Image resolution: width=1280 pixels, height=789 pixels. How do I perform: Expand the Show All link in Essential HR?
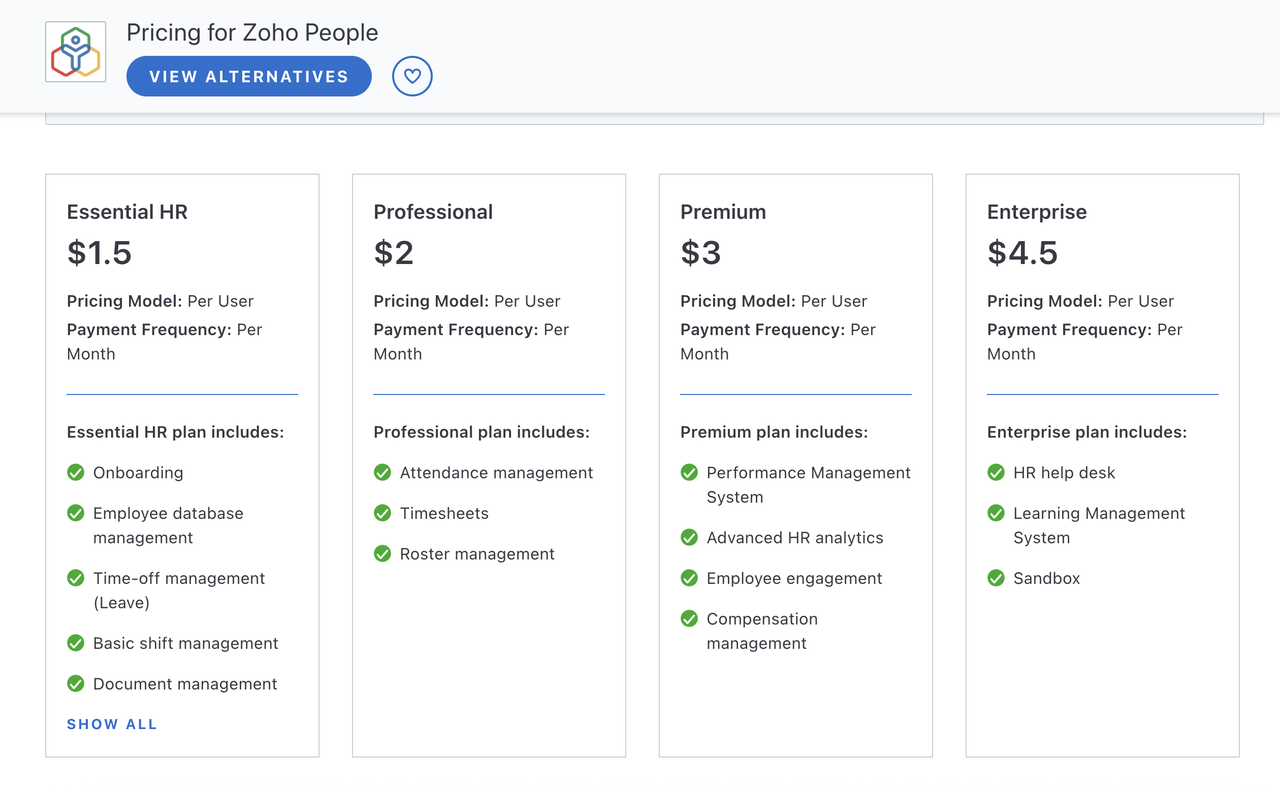[112, 724]
